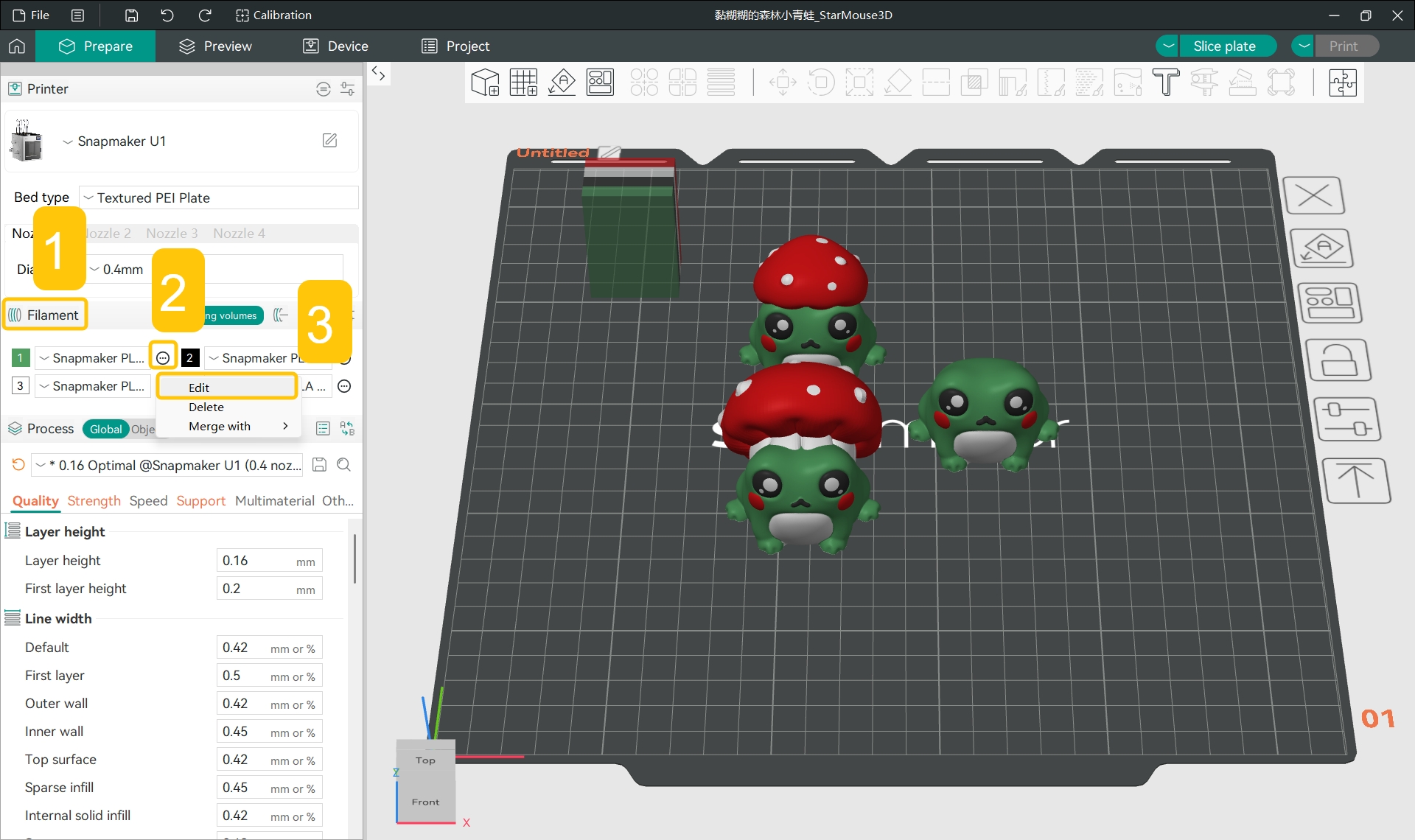The width and height of the screenshot is (1415, 840).
Task: Toggle process Global mode
Action: [x=106, y=429]
